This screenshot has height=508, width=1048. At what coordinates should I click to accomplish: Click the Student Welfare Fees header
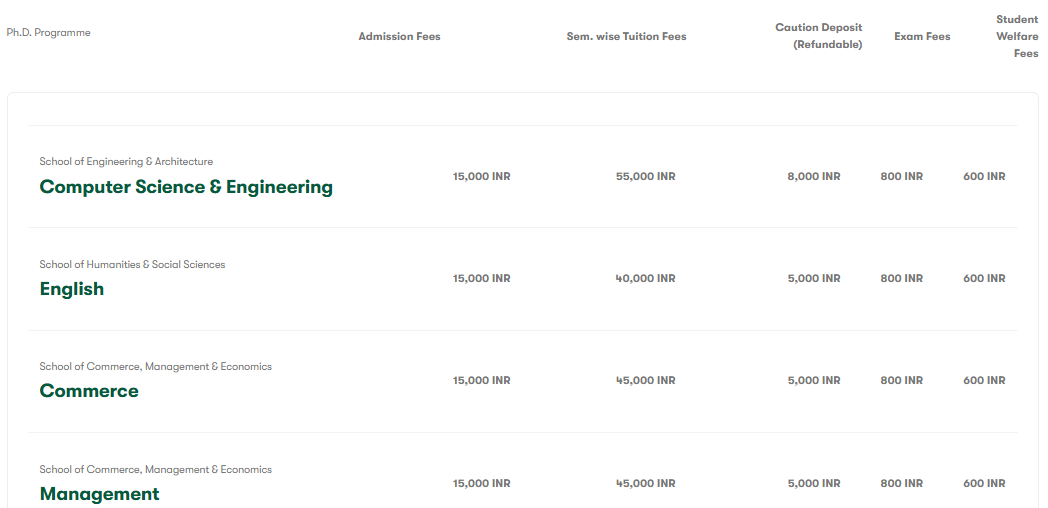[x=1017, y=36]
